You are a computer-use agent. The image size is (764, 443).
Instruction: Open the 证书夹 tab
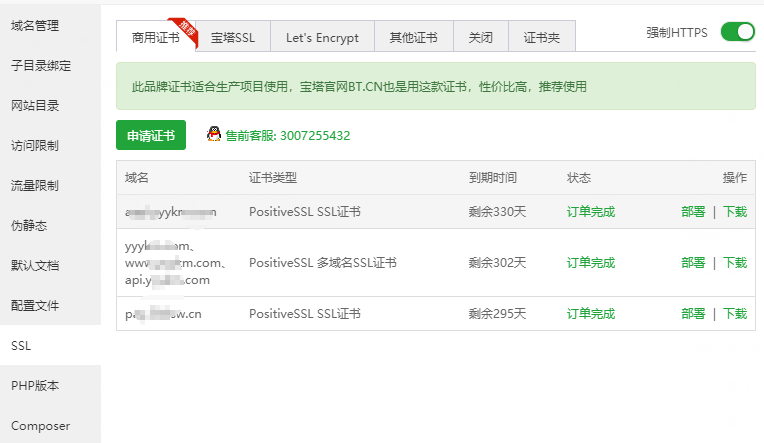(x=542, y=37)
